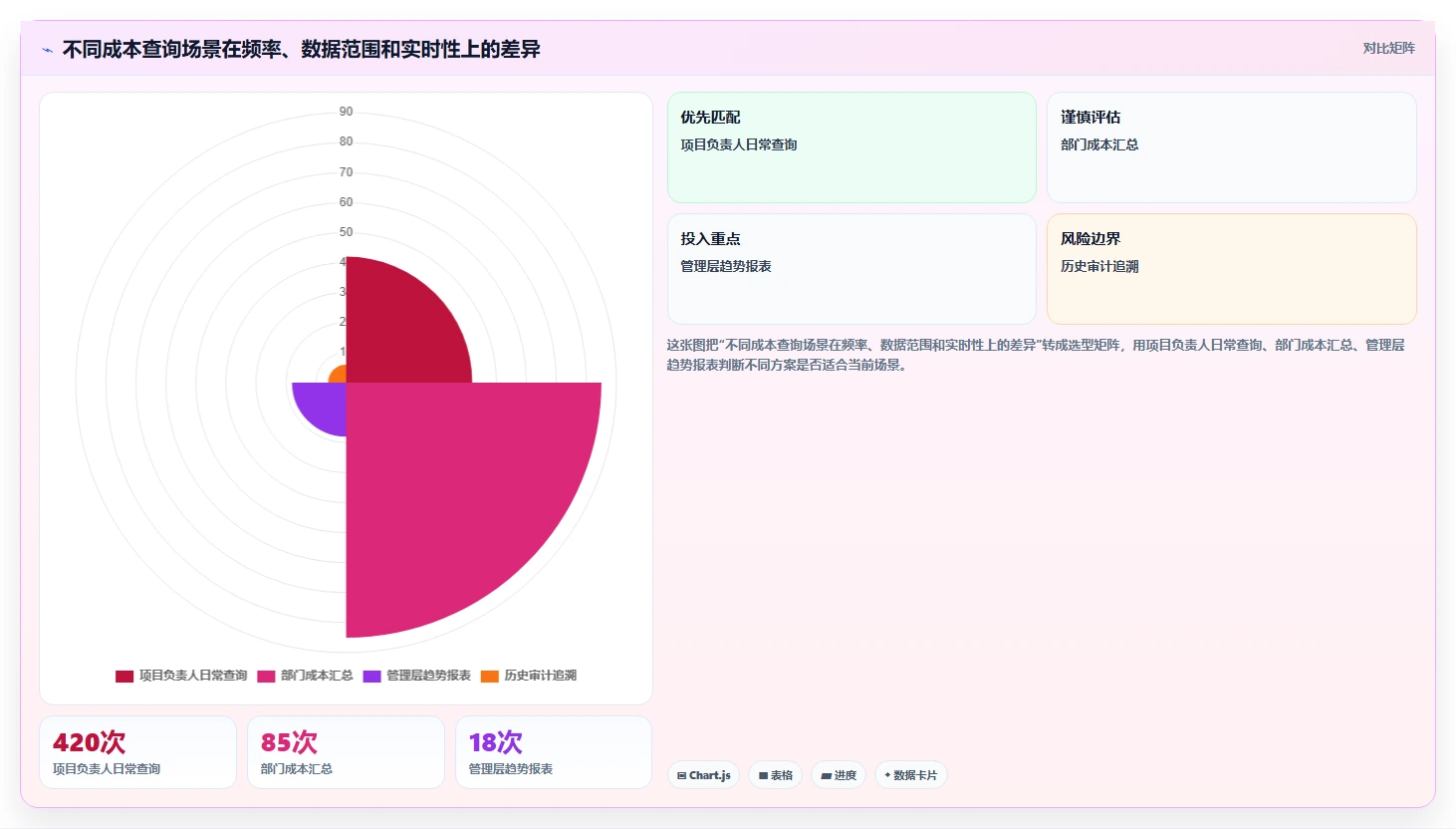The width and height of the screenshot is (1456, 829).
Task: Click the small orange 历史审计追溯 chart segment
Action: [x=339, y=376]
